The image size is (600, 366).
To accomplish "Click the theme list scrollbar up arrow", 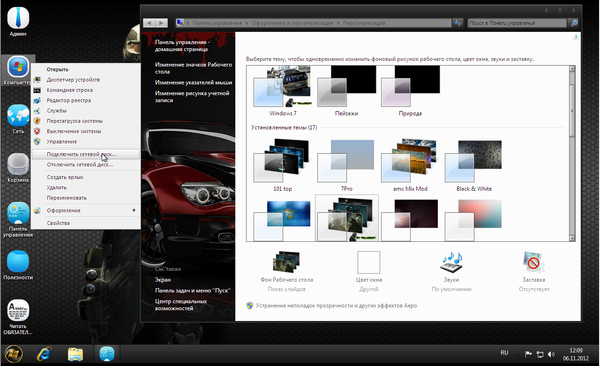I will coord(572,69).
